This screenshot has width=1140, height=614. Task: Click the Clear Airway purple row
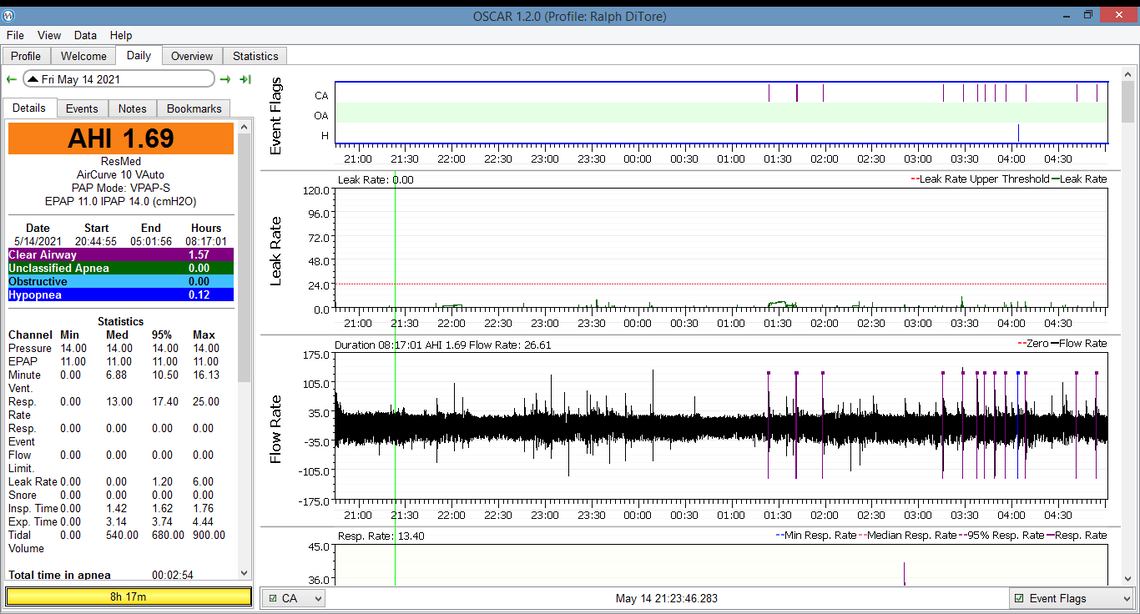121,255
